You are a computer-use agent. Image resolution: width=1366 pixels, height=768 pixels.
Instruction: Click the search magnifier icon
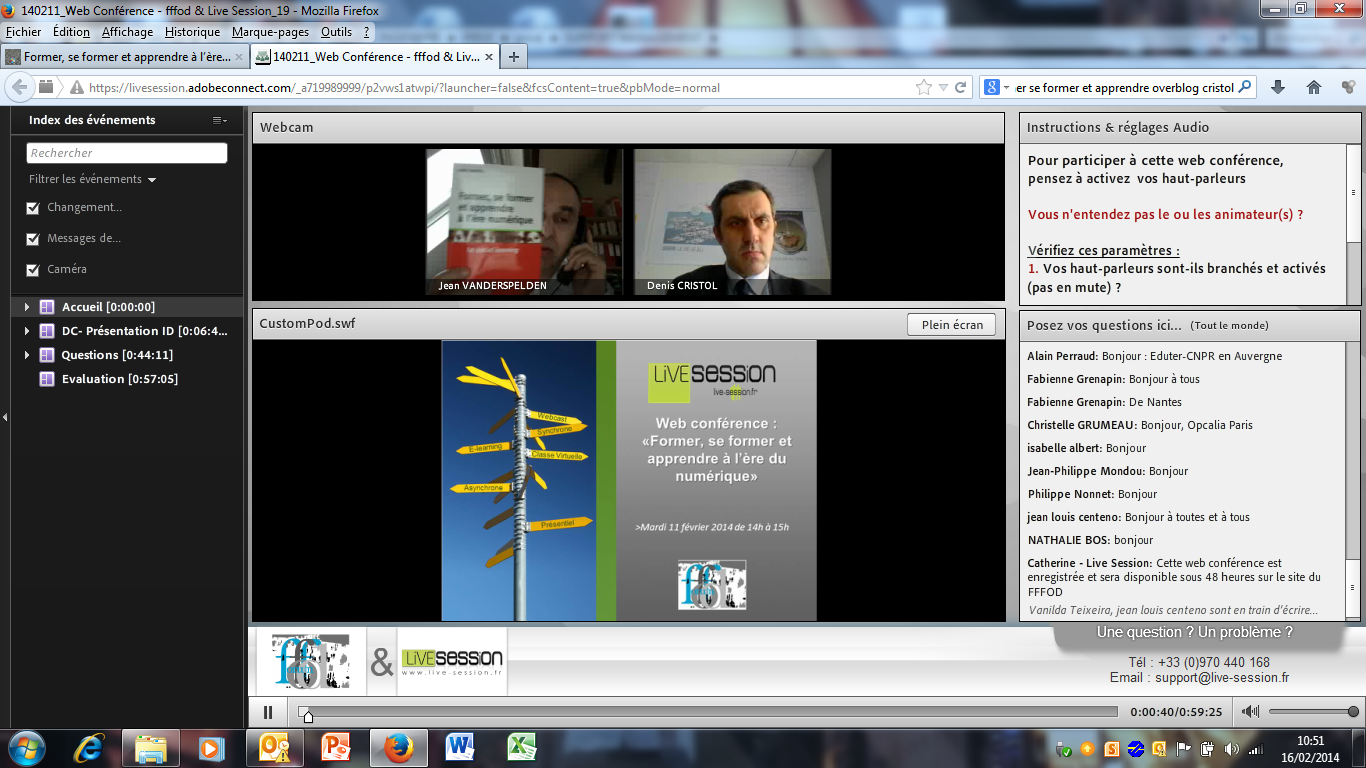pos(1245,87)
